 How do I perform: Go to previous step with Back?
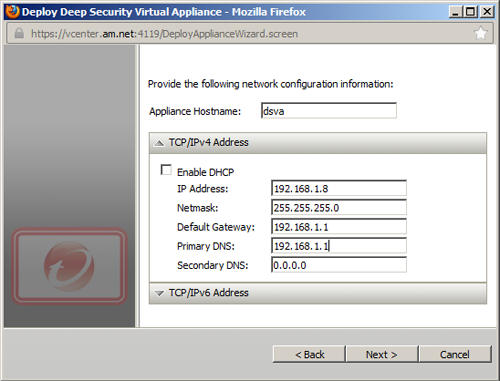(x=309, y=354)
